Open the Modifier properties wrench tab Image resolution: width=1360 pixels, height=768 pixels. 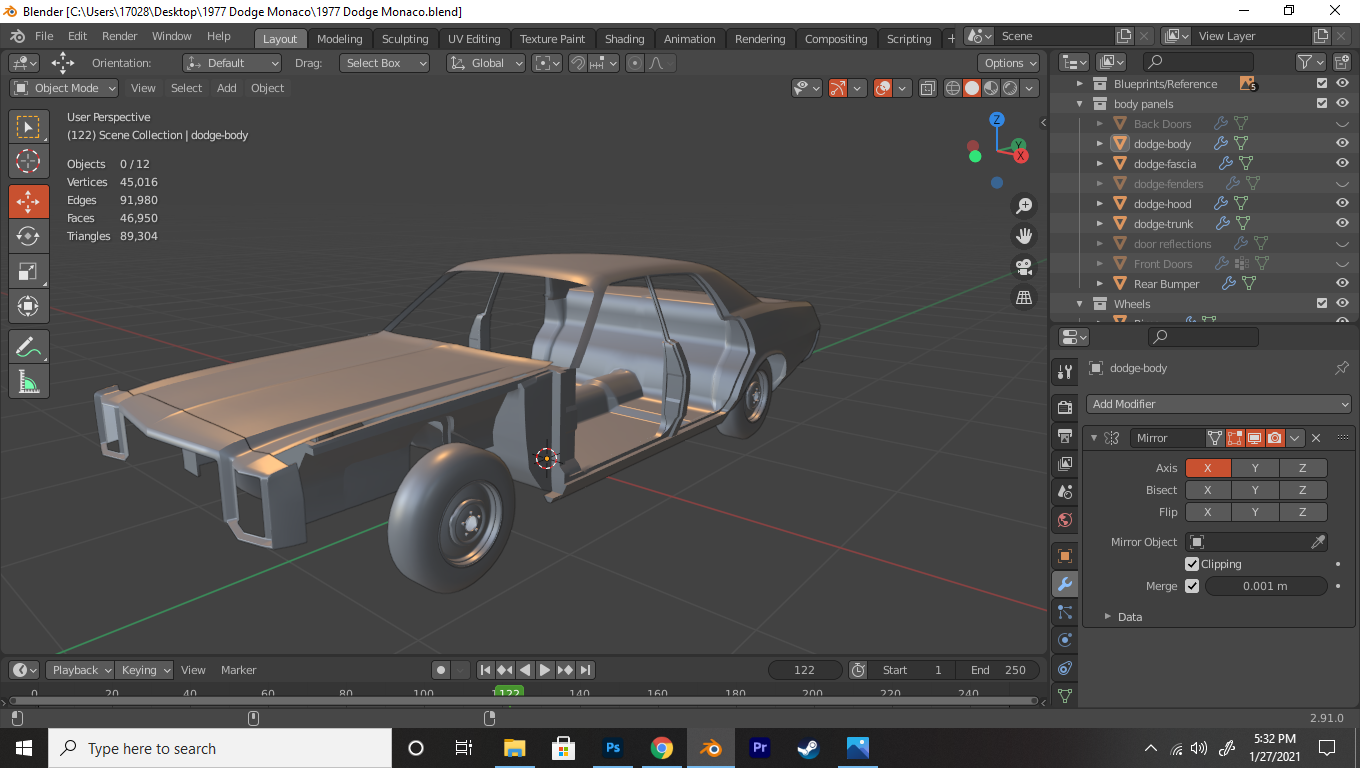pyautogui.click(x=1065, y=584)
